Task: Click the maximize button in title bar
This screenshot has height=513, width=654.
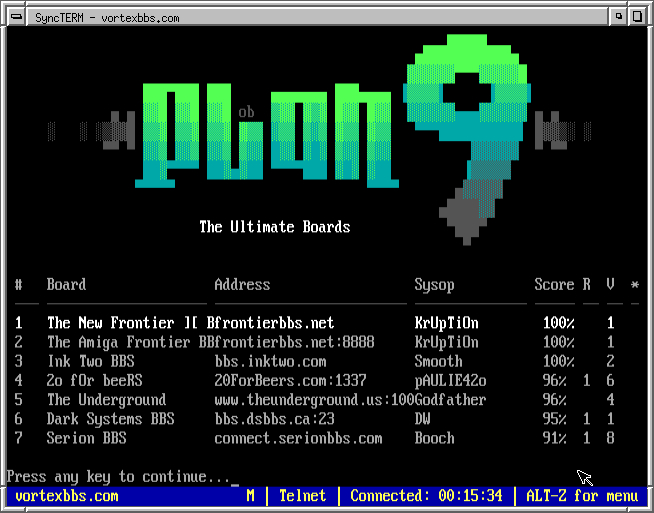Action: point(637,17)
